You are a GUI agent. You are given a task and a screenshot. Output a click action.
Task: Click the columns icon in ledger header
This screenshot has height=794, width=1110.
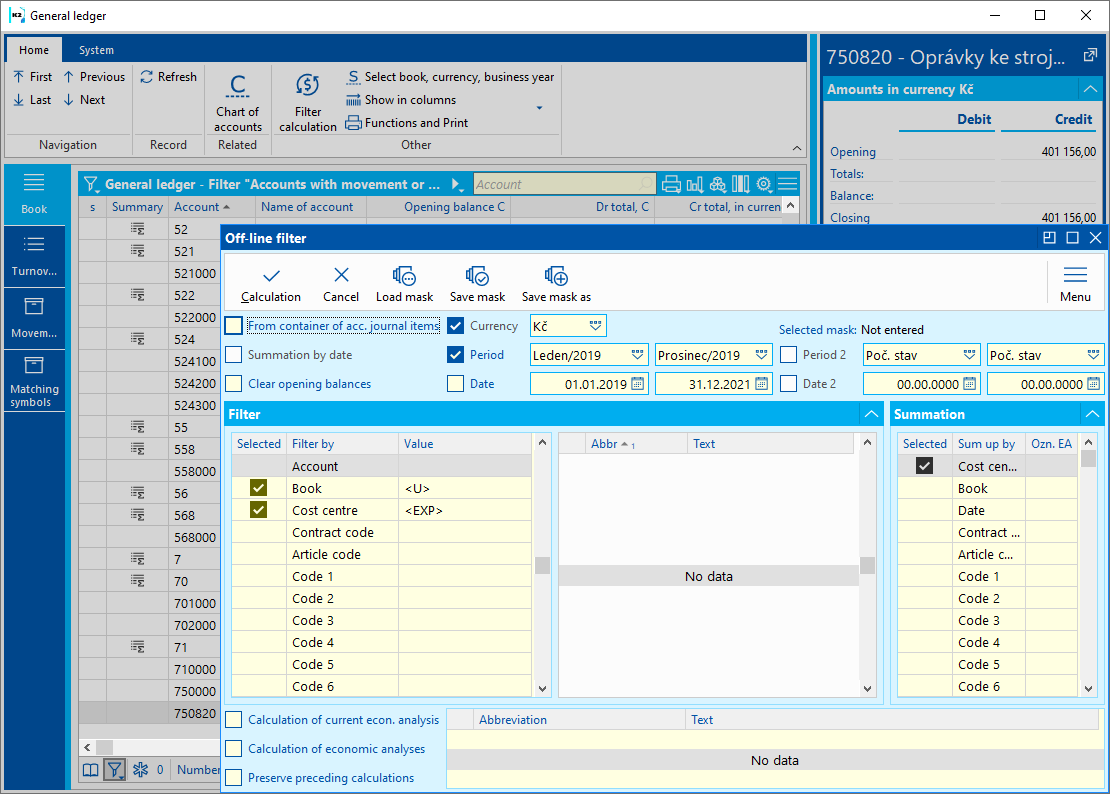(740, 185)
